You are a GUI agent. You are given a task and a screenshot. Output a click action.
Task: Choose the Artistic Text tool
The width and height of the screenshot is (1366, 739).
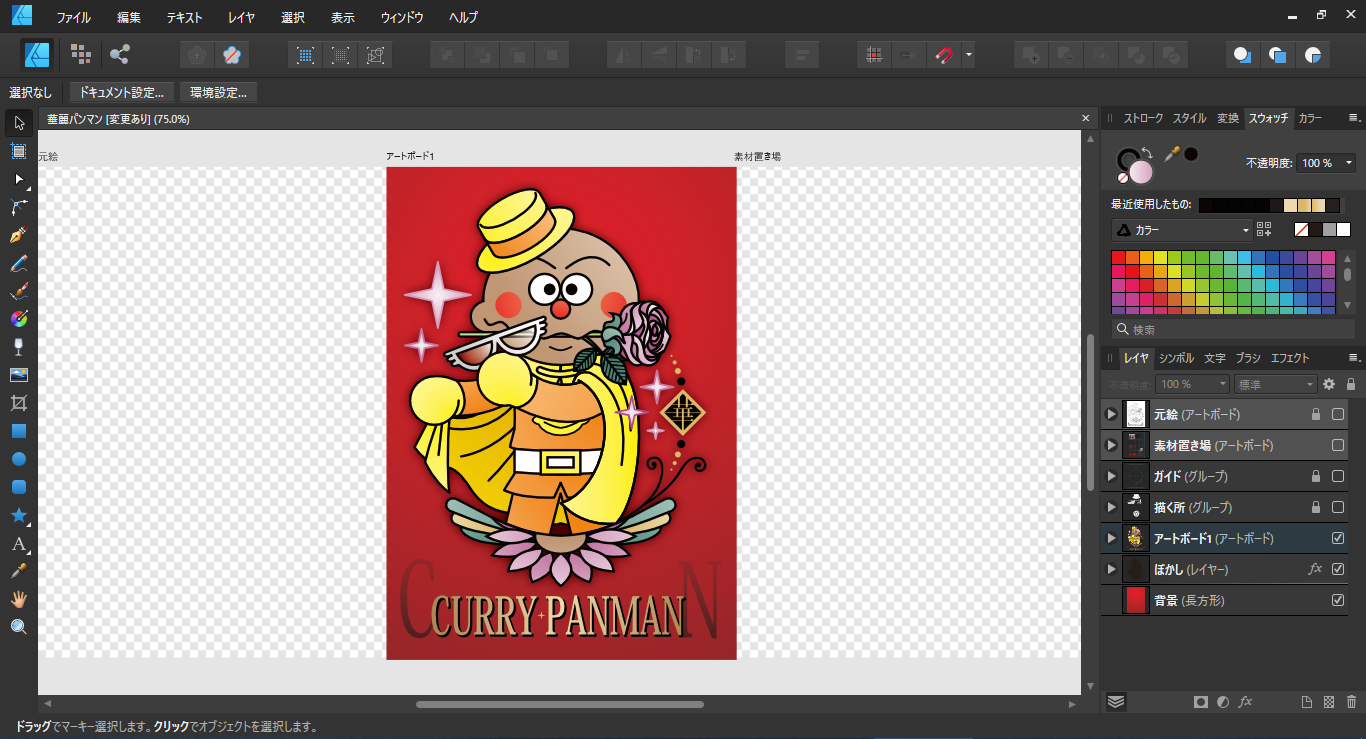pos(18,544)
